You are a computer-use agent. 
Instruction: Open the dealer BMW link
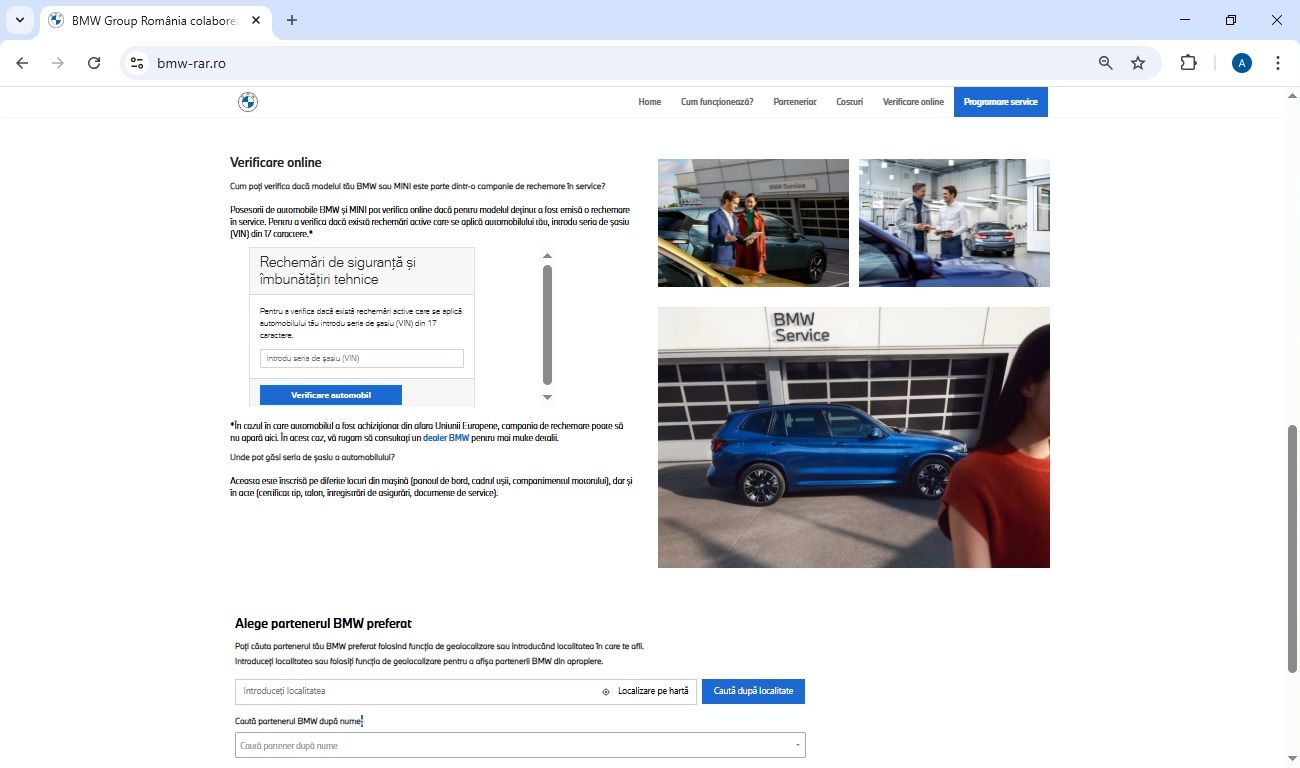[x=446, y=438]
